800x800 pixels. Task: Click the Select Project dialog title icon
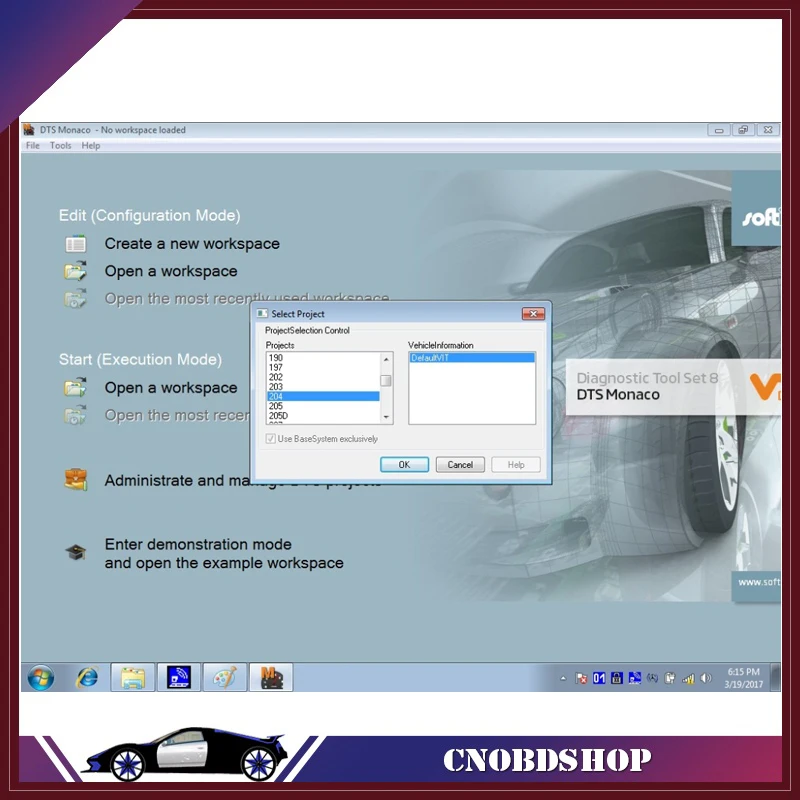(x=262, y=313)
